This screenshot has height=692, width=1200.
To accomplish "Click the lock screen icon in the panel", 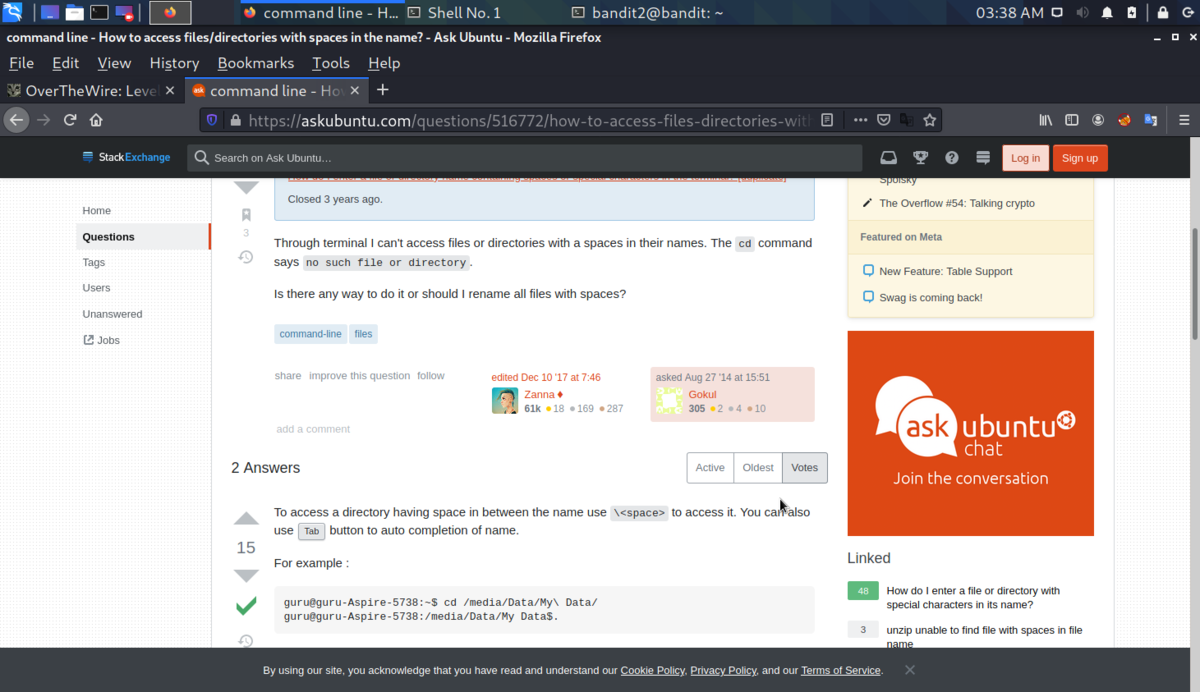I will (1163, 13).
